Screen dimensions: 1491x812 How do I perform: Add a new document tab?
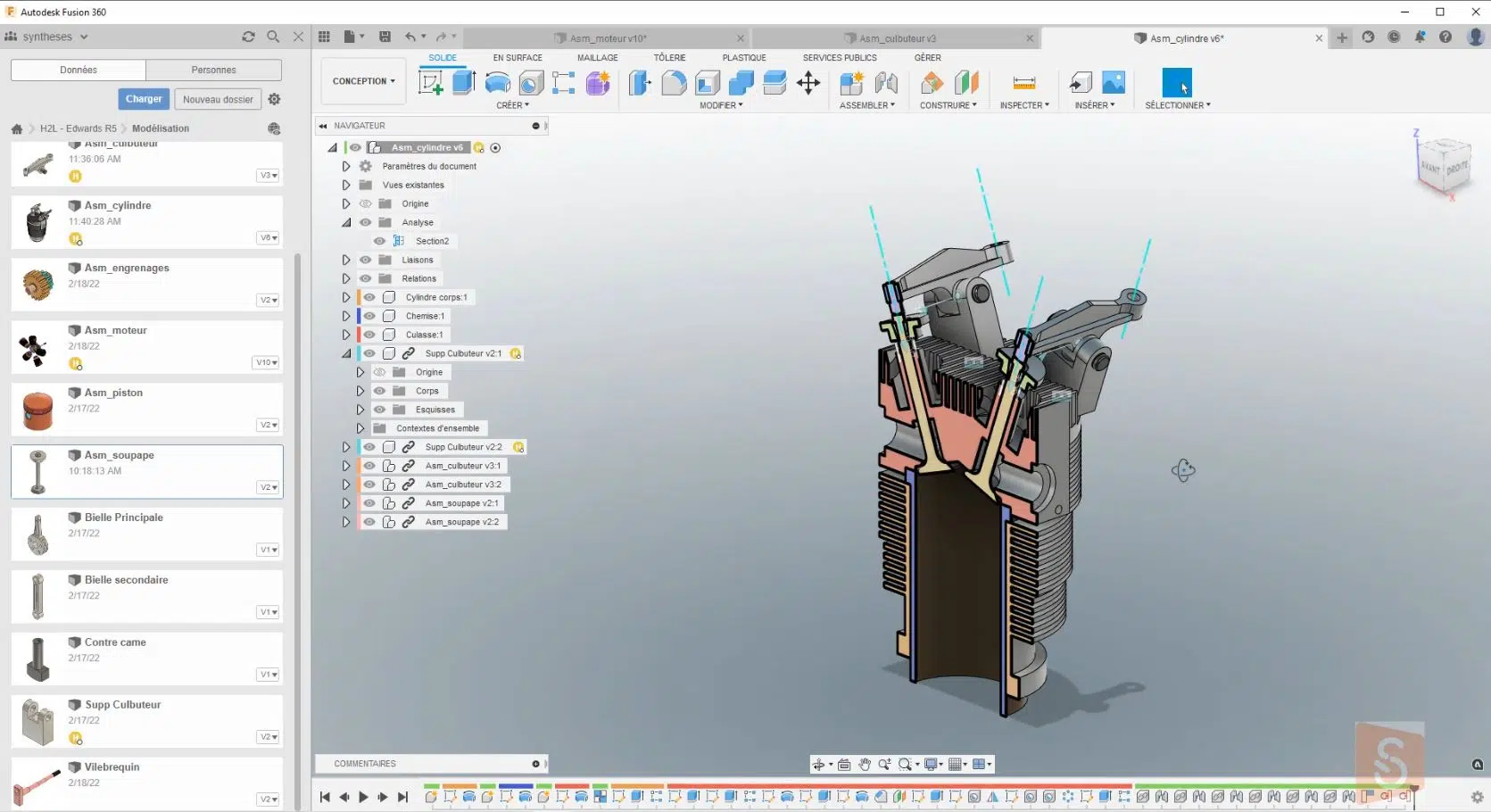pos(1342,37)
